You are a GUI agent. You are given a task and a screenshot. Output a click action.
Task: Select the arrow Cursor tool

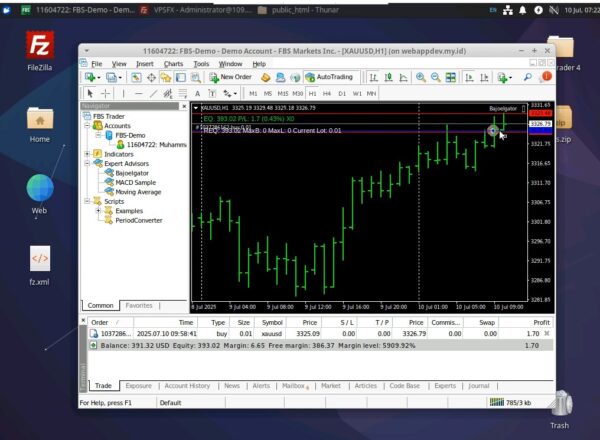90,93
